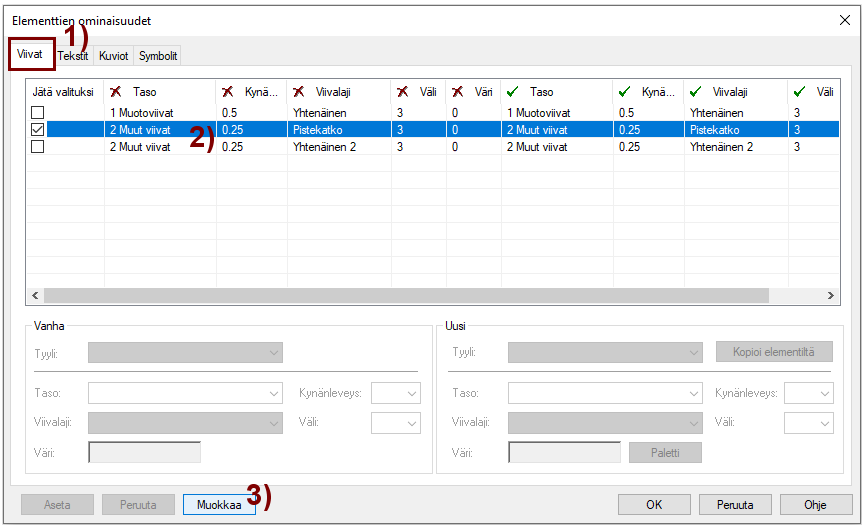Open the Tyyli dropdown in Vanha section
This screenshot has height=528, width=866.
point(185,352)
